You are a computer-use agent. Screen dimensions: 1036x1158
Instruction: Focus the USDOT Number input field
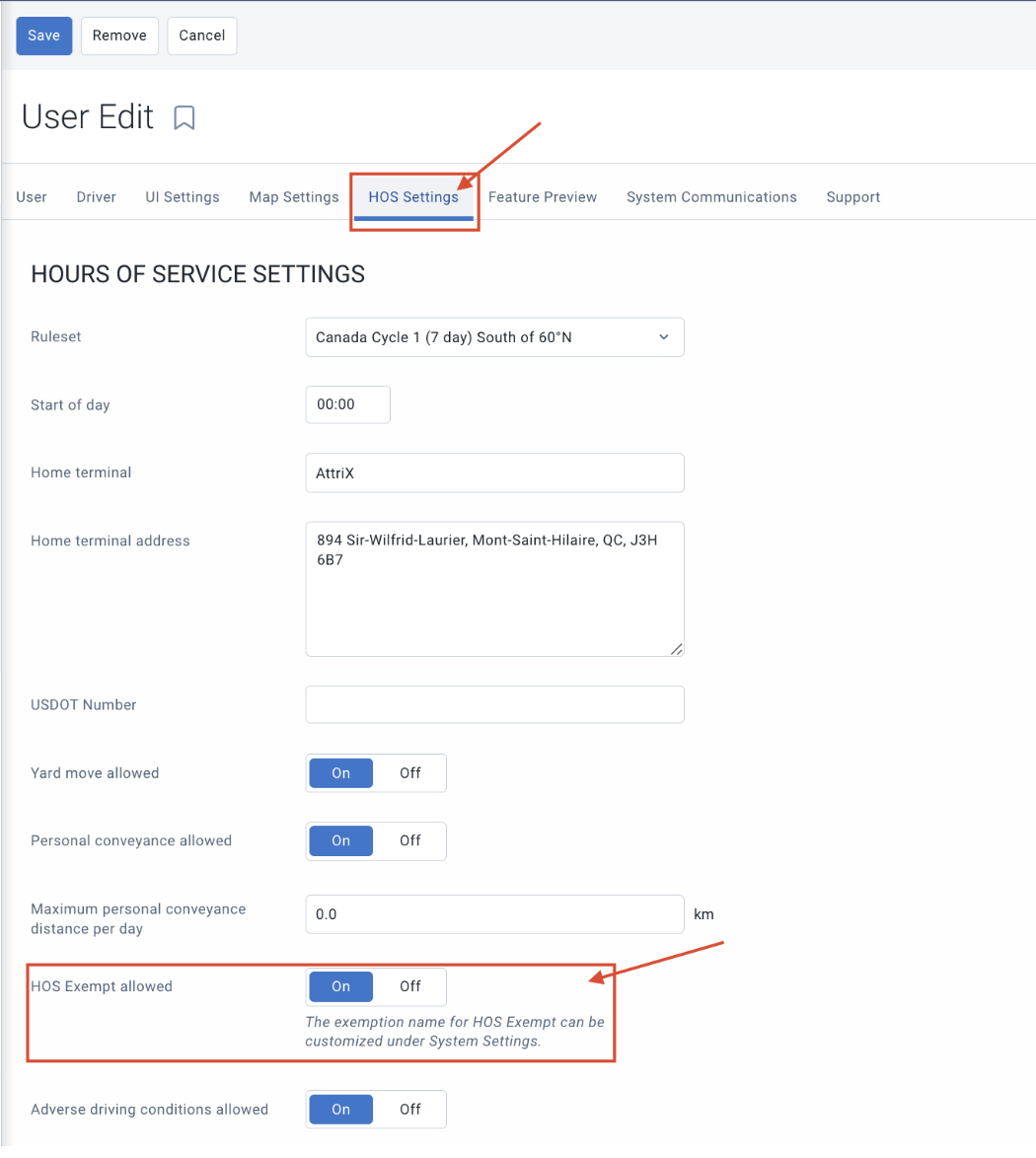pyautogui.click(x=495, y=704)
